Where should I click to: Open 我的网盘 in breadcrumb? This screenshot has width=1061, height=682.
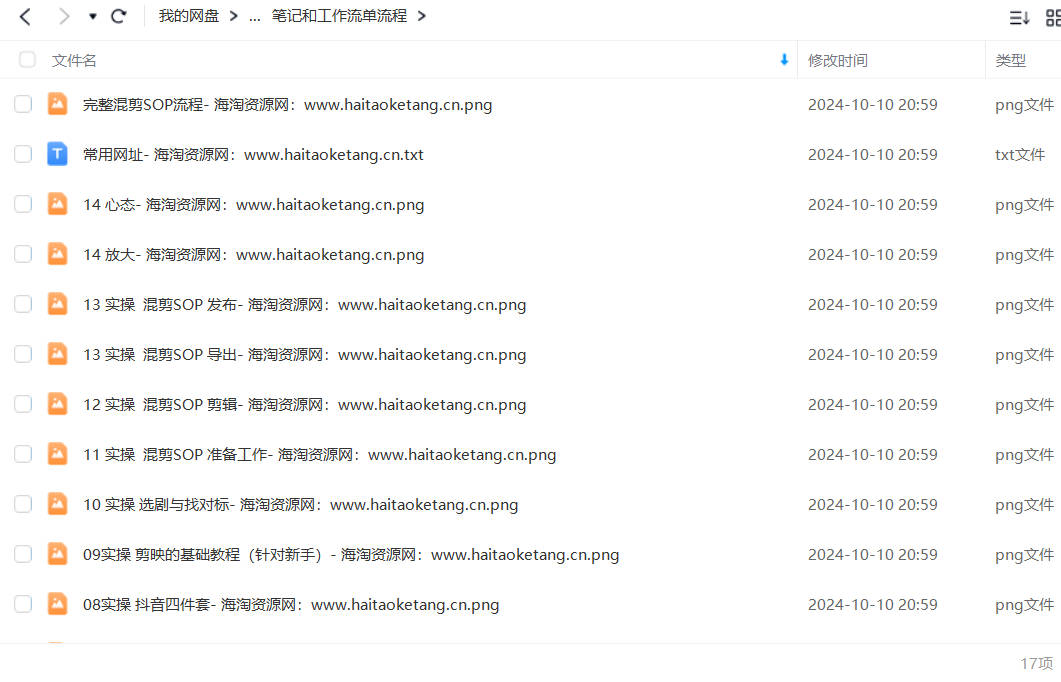(x=189, y=16)
